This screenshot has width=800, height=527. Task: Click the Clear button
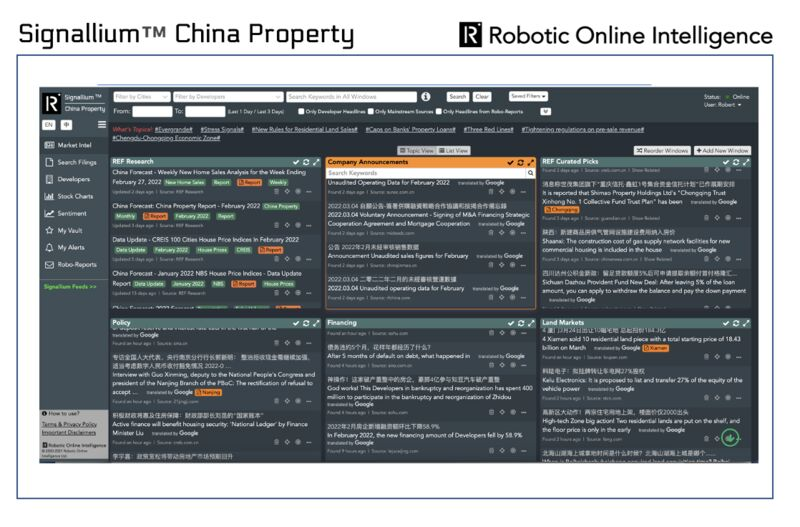482,96
